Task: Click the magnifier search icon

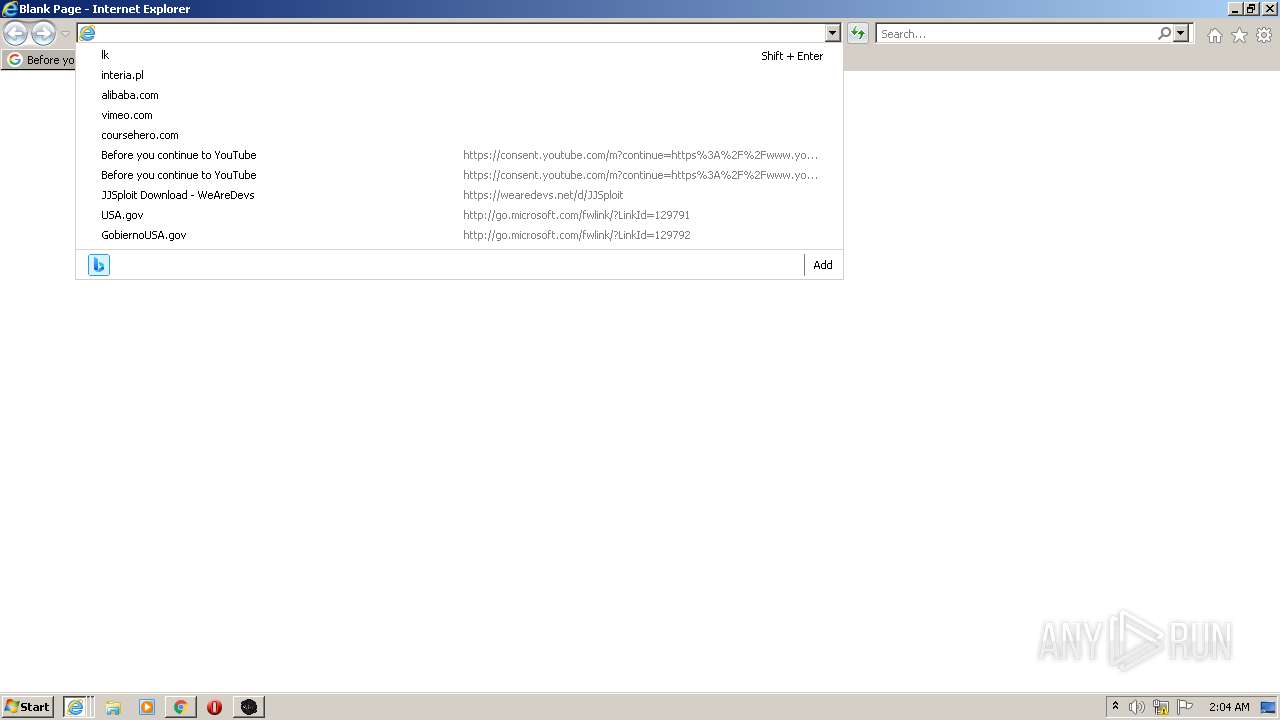Action: point(1164,34)
